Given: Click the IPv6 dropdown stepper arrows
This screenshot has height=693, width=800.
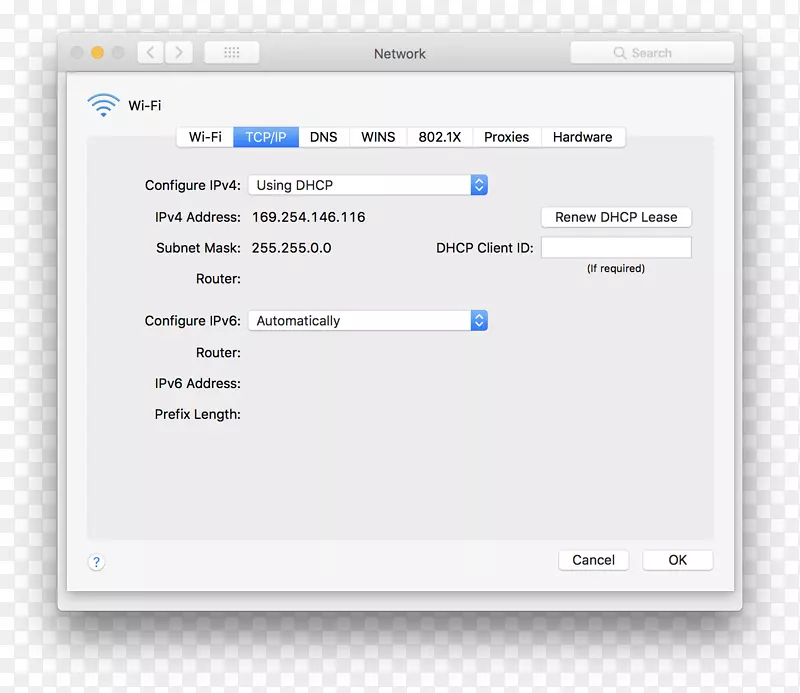Looking at the screenshot, I should [478, 320].
